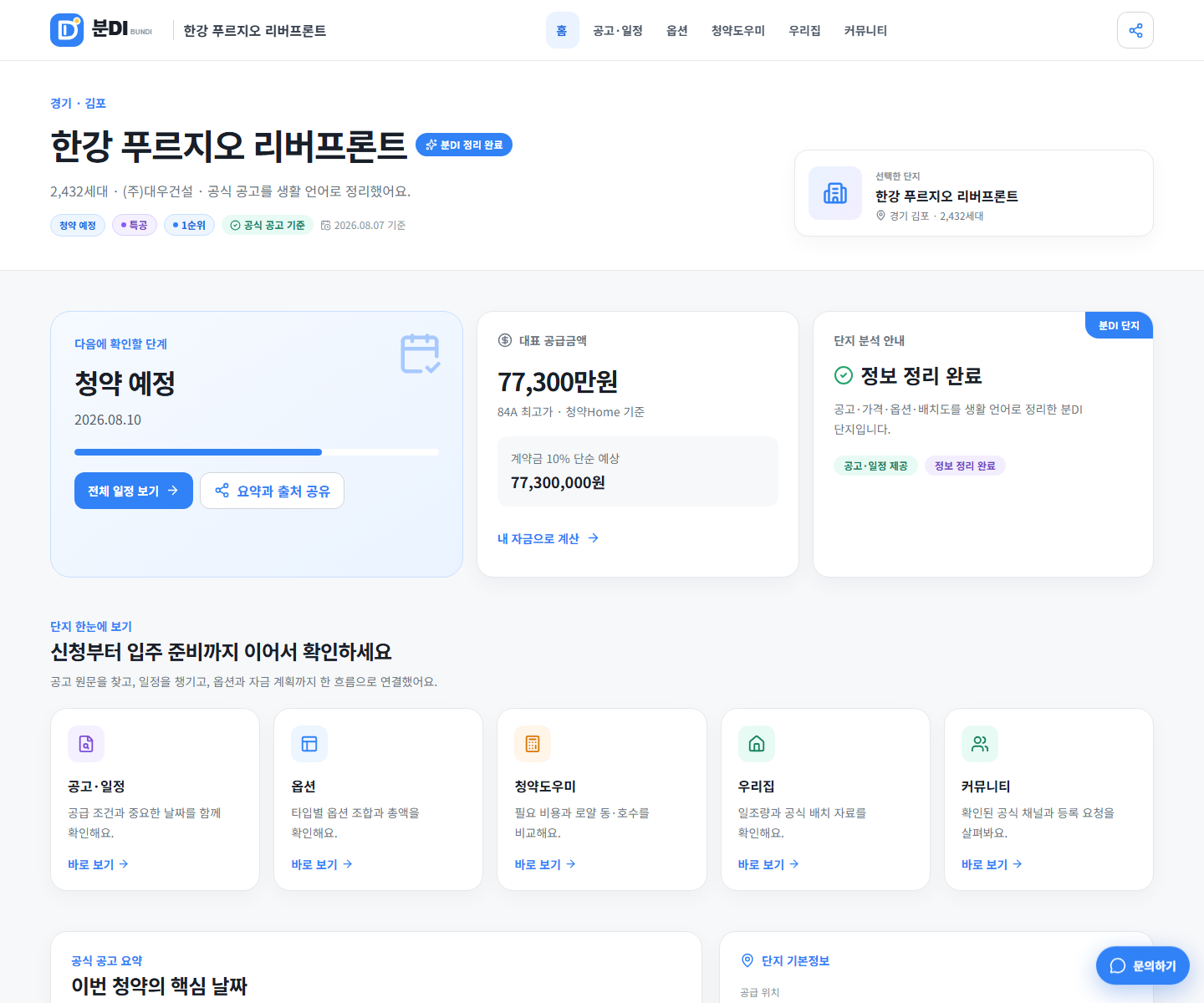1204x1003 pixels.
Task: Click the 청약 예정 progress bar
Action: (257, 452)
